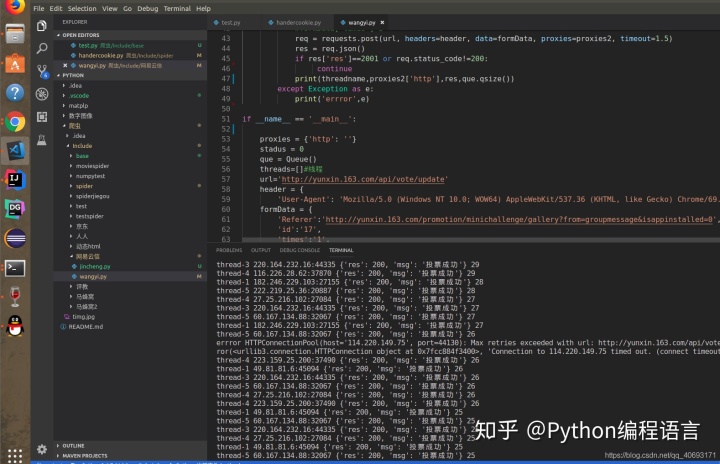Screen dimensions: 720x464
Task: Follow the Referer gallery URL link
Action: (x=519, y=219)
